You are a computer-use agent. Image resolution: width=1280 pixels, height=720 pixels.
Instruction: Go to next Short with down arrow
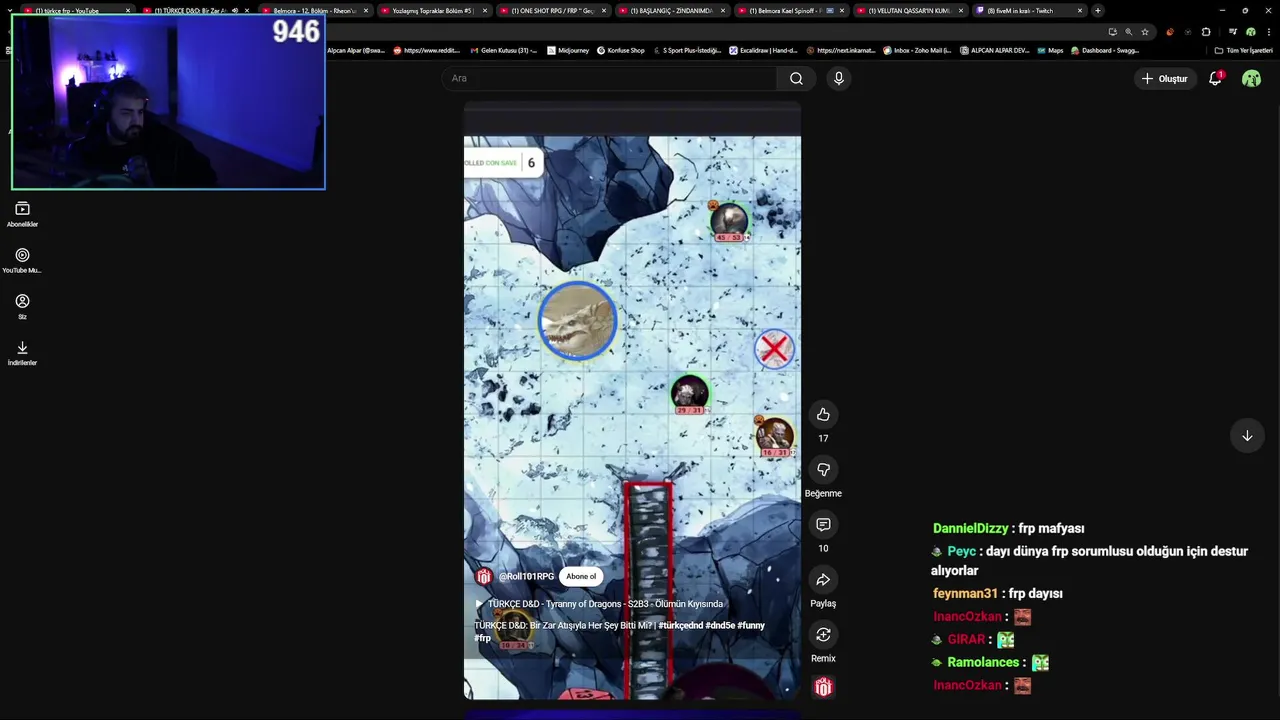1247,436
